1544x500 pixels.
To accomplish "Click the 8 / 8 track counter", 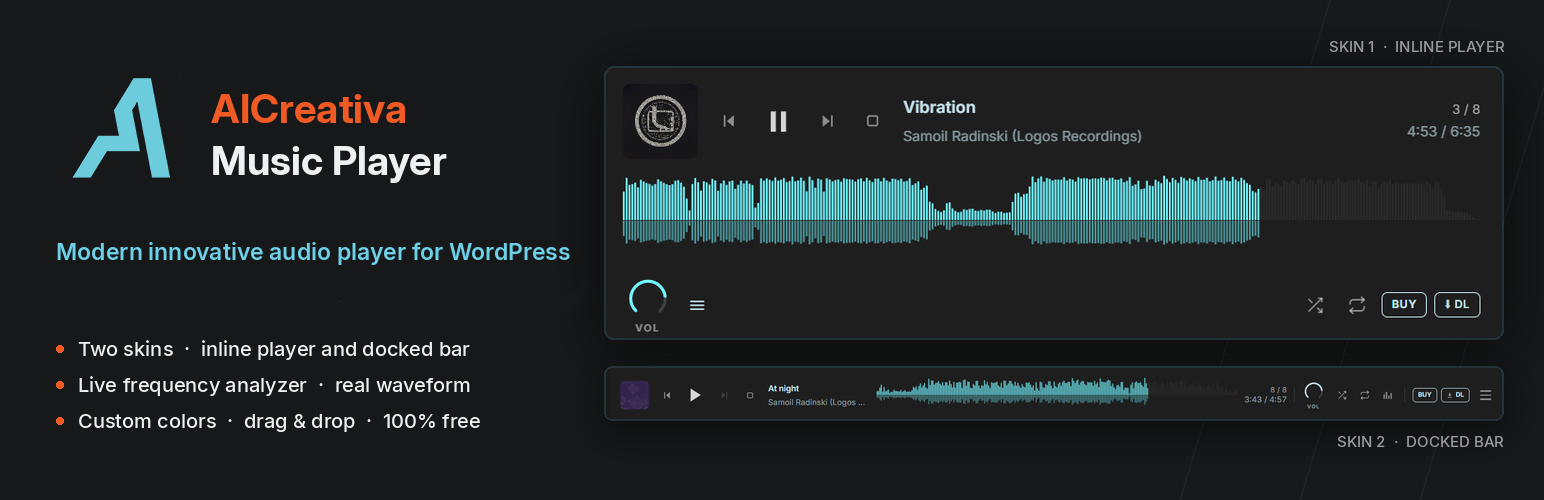I will click(1278, 389).
